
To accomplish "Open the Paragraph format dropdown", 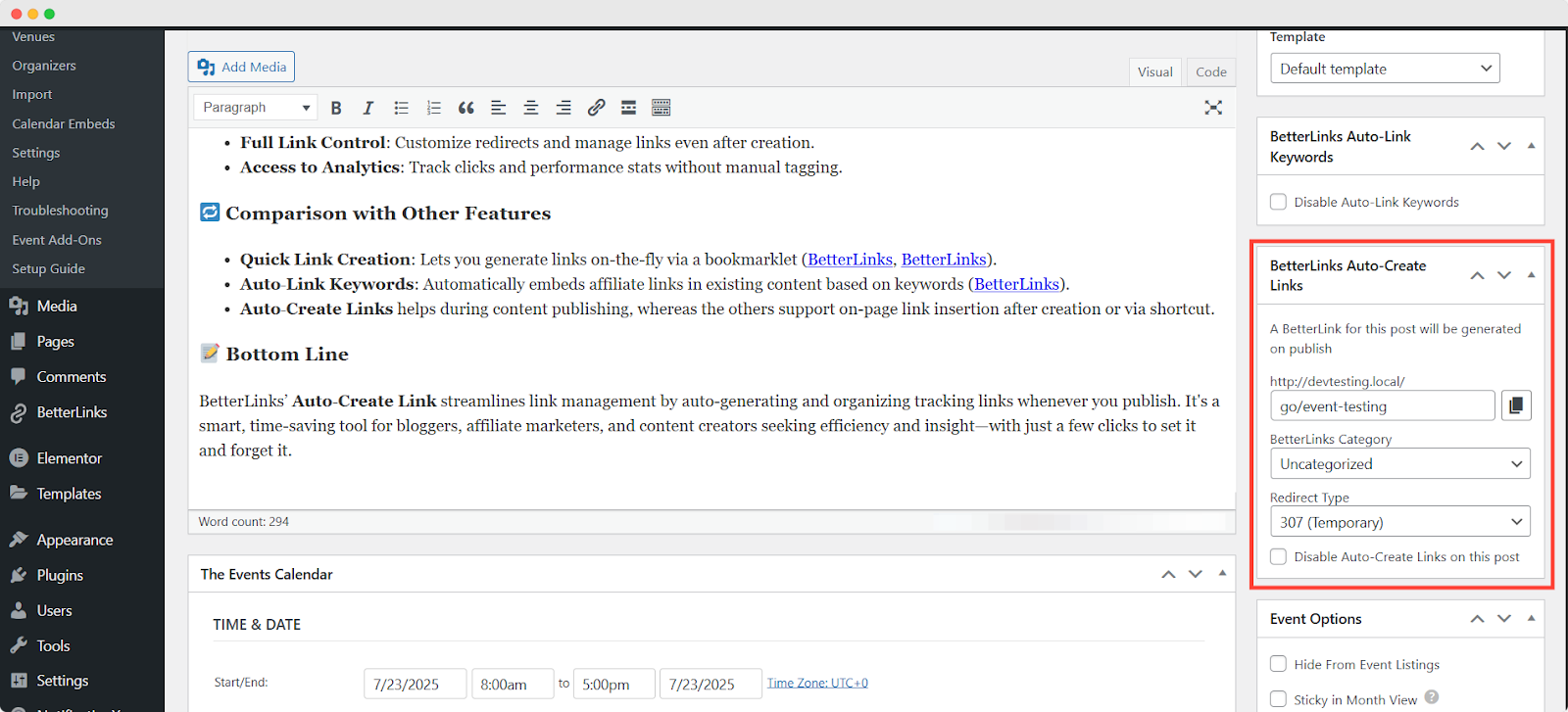I will (x=256, y=108).
